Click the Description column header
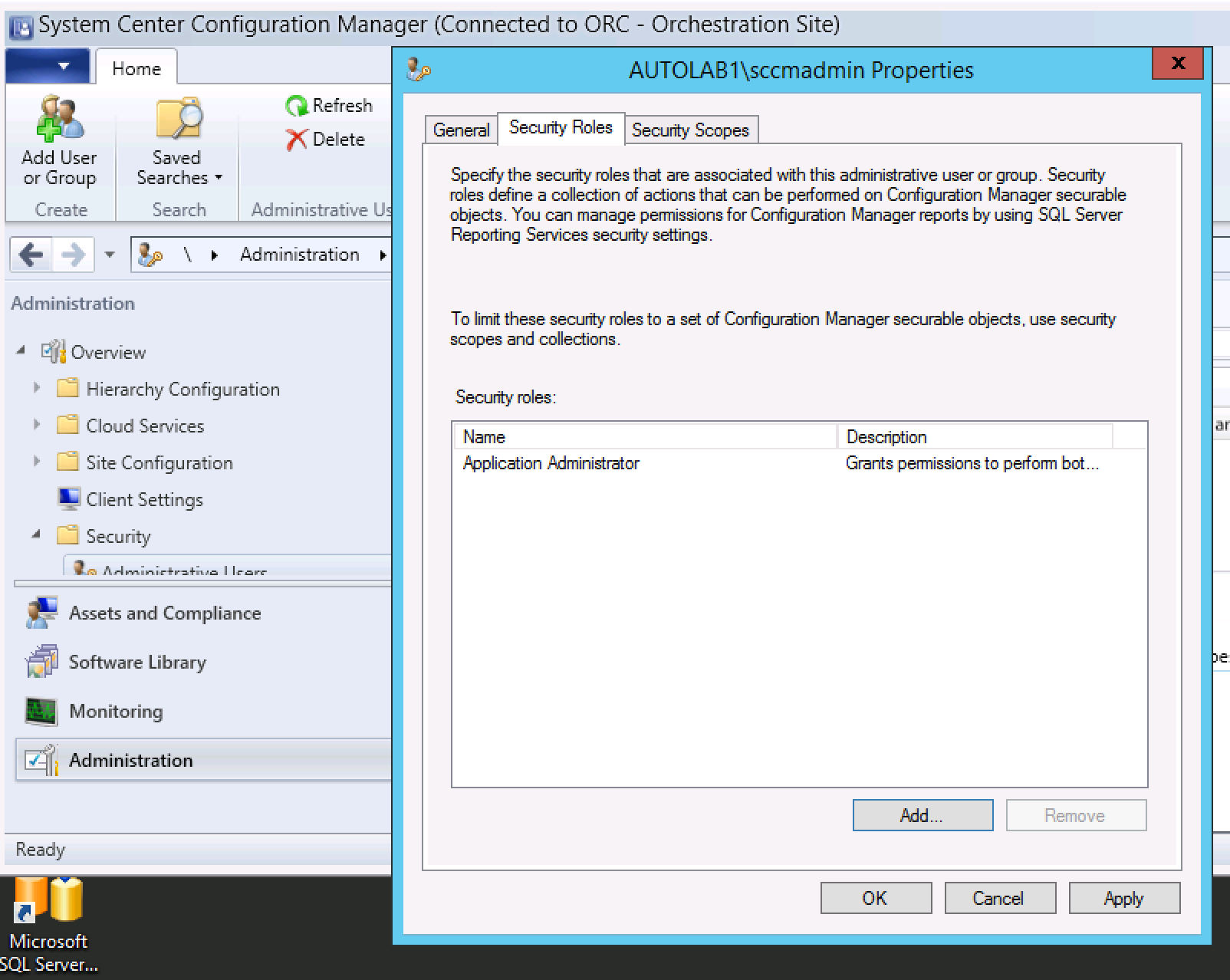The width and height of the screenshot is (1230, 980). point(975,436)
